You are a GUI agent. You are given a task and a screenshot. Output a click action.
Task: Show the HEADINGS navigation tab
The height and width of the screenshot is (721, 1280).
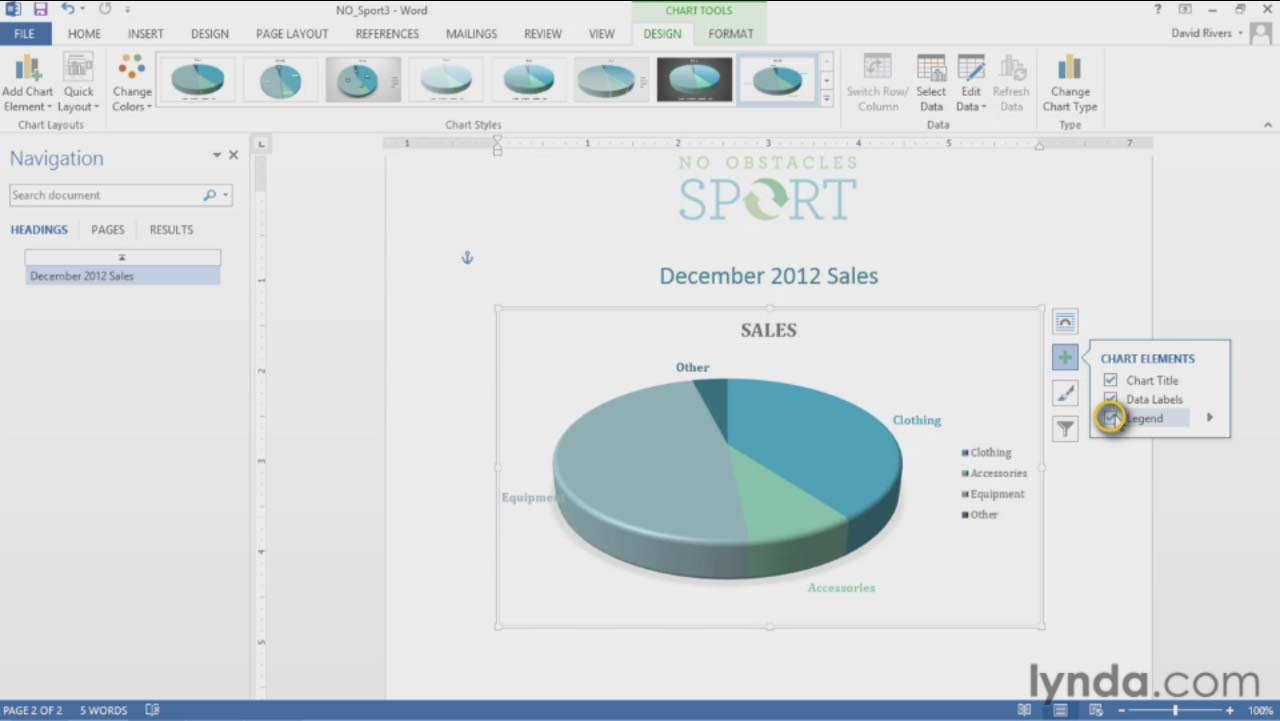pos(39,230)
